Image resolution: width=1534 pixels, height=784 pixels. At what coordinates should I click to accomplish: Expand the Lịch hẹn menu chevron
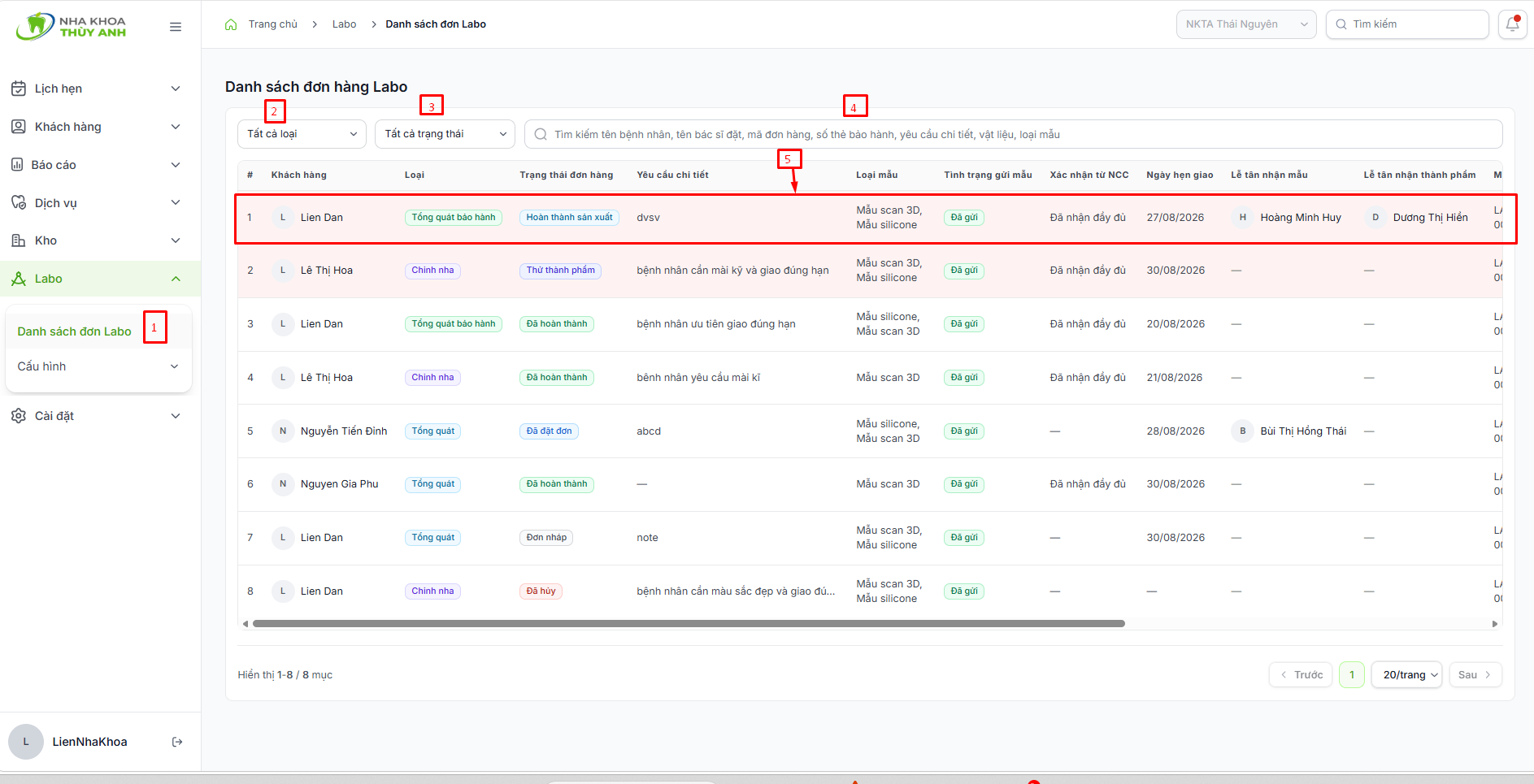point(176,89)
